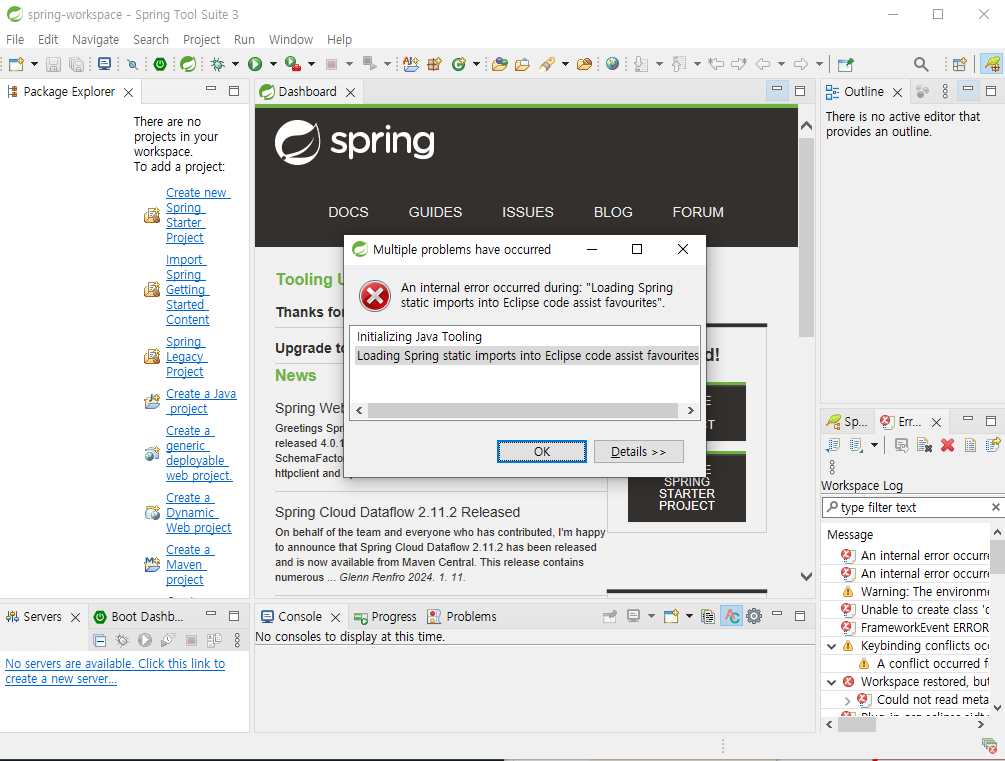The height and width of the screenshot is (761, 1005).
Task: Click the Open Type folder icon
Action: click(x=500, y=64)
